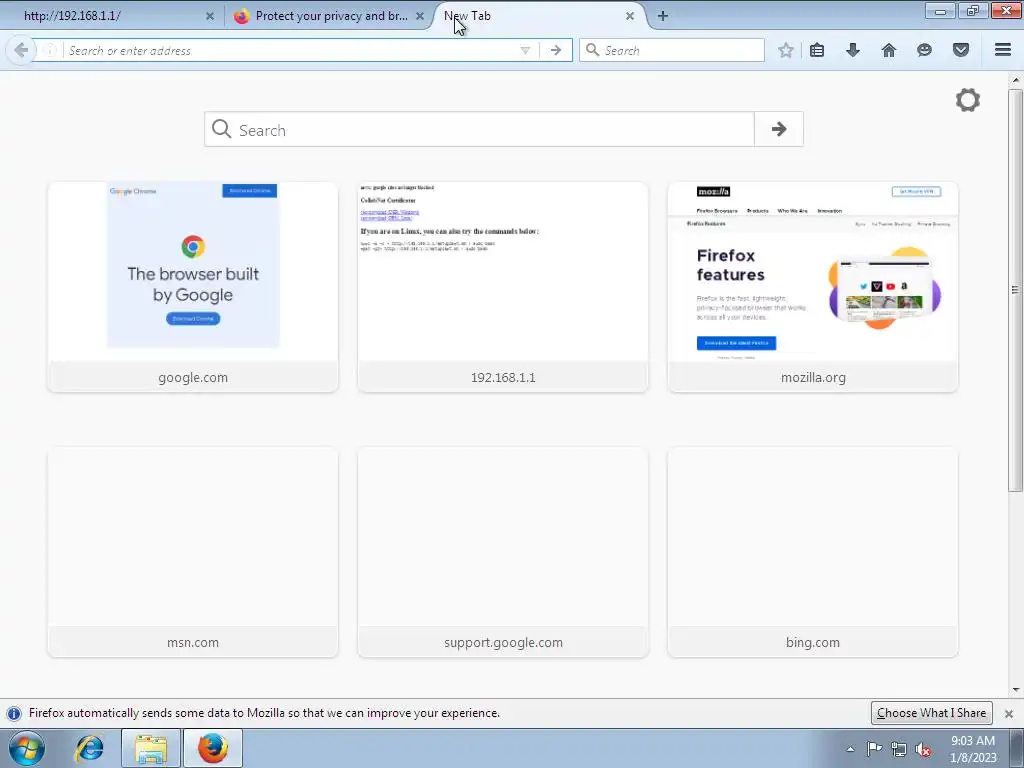Click the site identity info icon

point(50,50)
